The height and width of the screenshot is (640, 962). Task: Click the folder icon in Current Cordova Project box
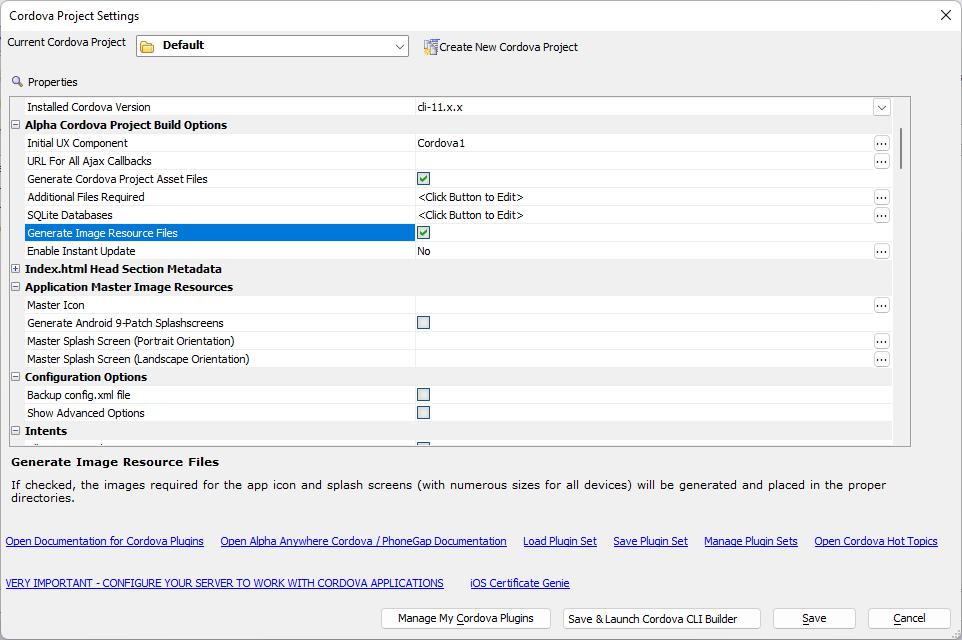(147, 47)
